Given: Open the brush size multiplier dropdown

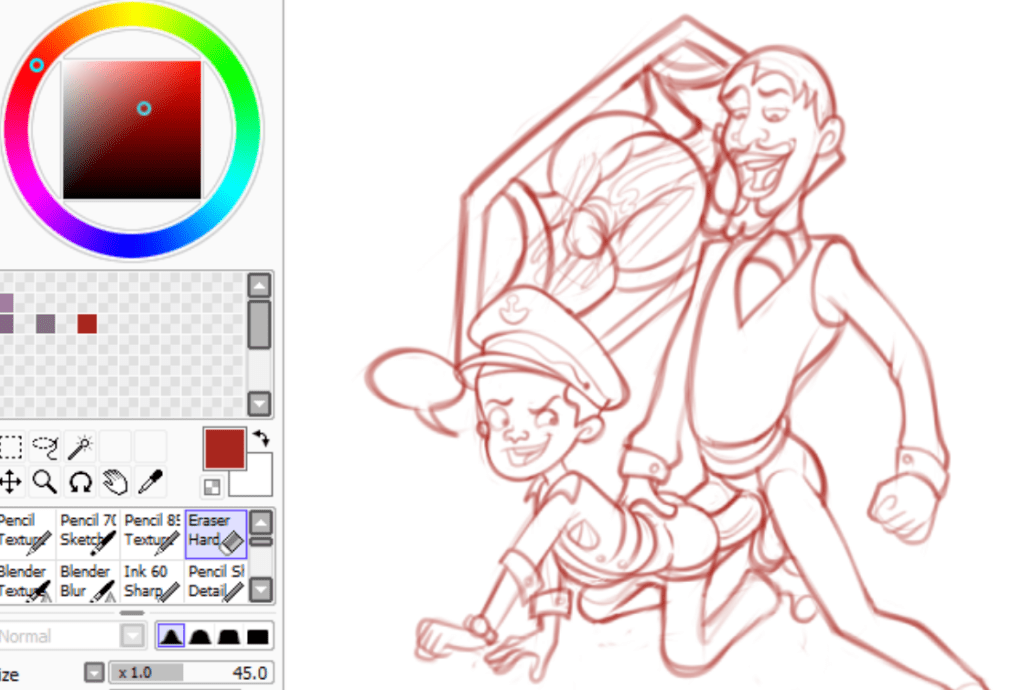Looking at the screenshot, I should click(x=94, y=673).
